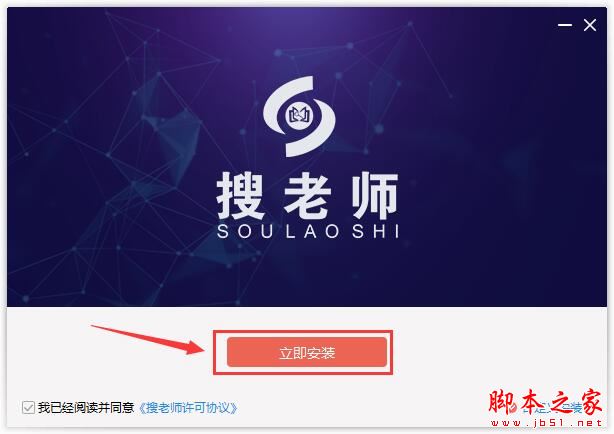Click the 脚 character of the watermark

[x=502, y=401]
